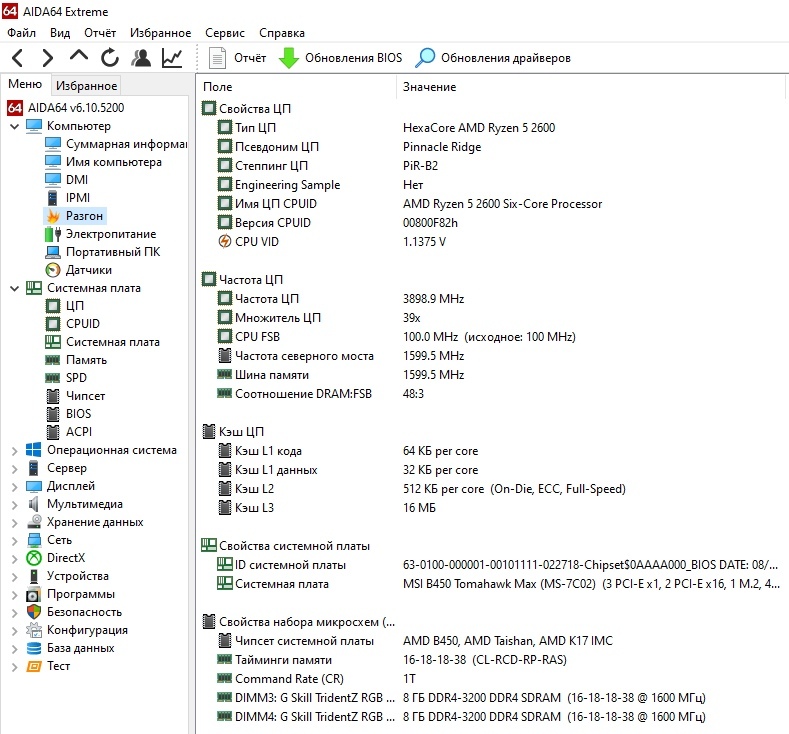Select Безопасность shield icon in tree
The image size is (789, 734).
click(34, 612)
